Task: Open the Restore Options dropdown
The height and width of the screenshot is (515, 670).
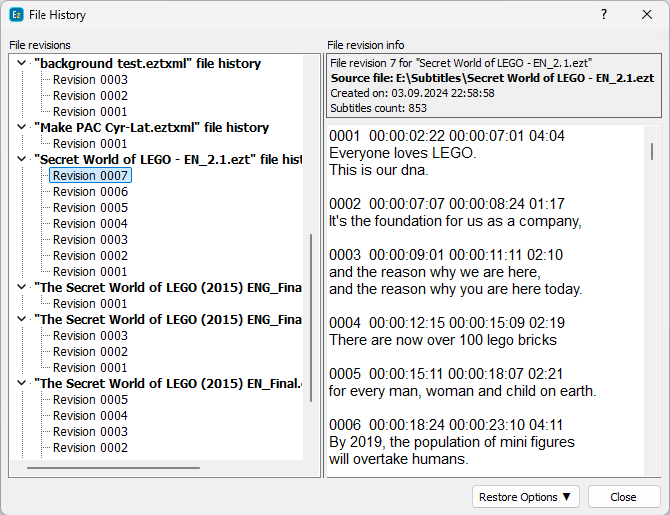Action: [x=525, y=497]
